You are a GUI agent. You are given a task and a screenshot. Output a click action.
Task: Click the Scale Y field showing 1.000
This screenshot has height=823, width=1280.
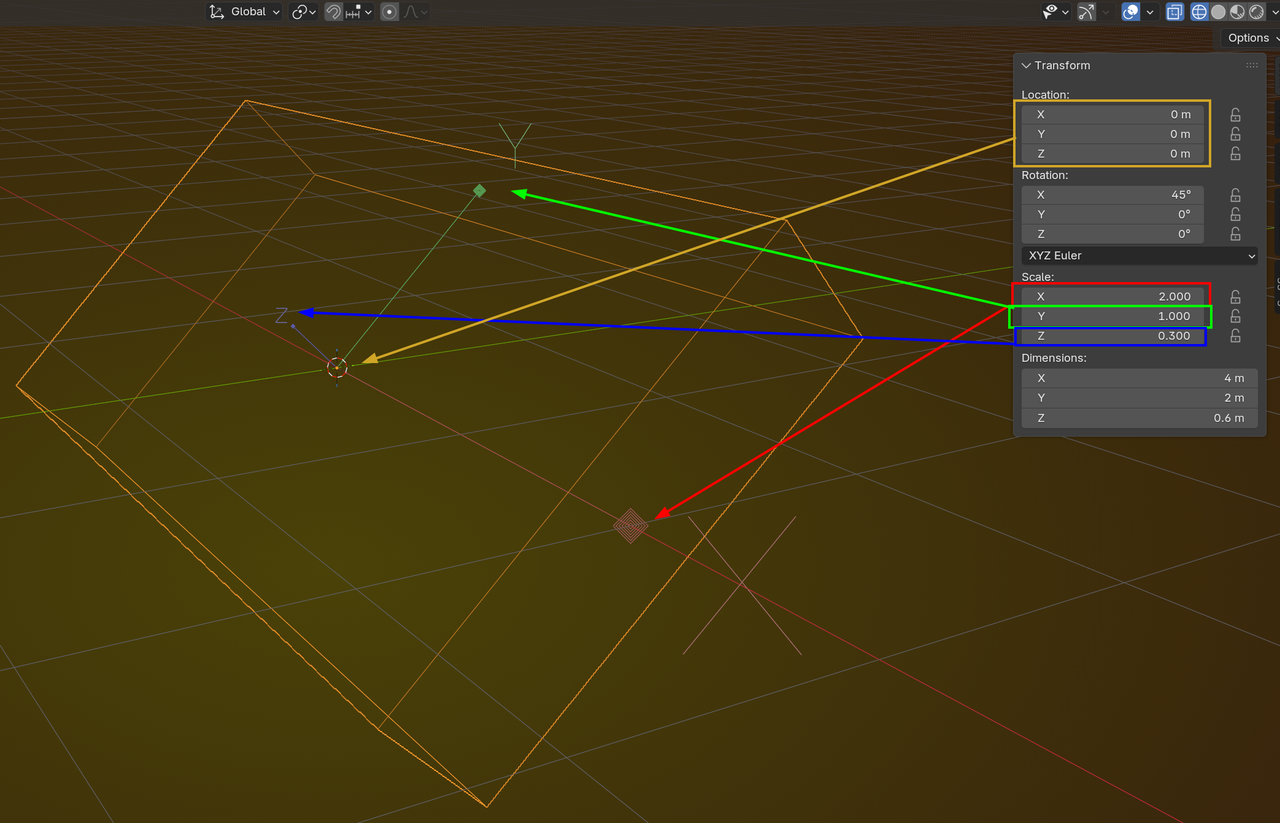pyautogui.click(x=1113, y=316)
